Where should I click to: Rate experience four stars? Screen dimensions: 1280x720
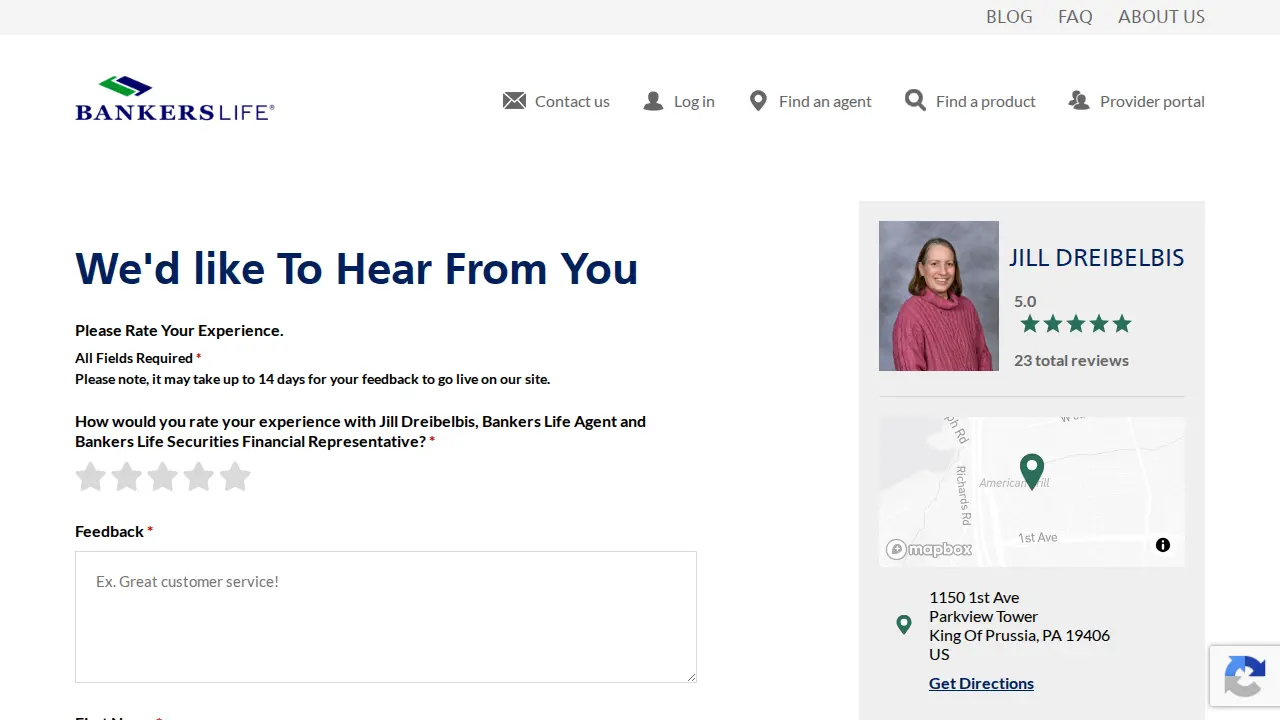(x=199, y=477)
